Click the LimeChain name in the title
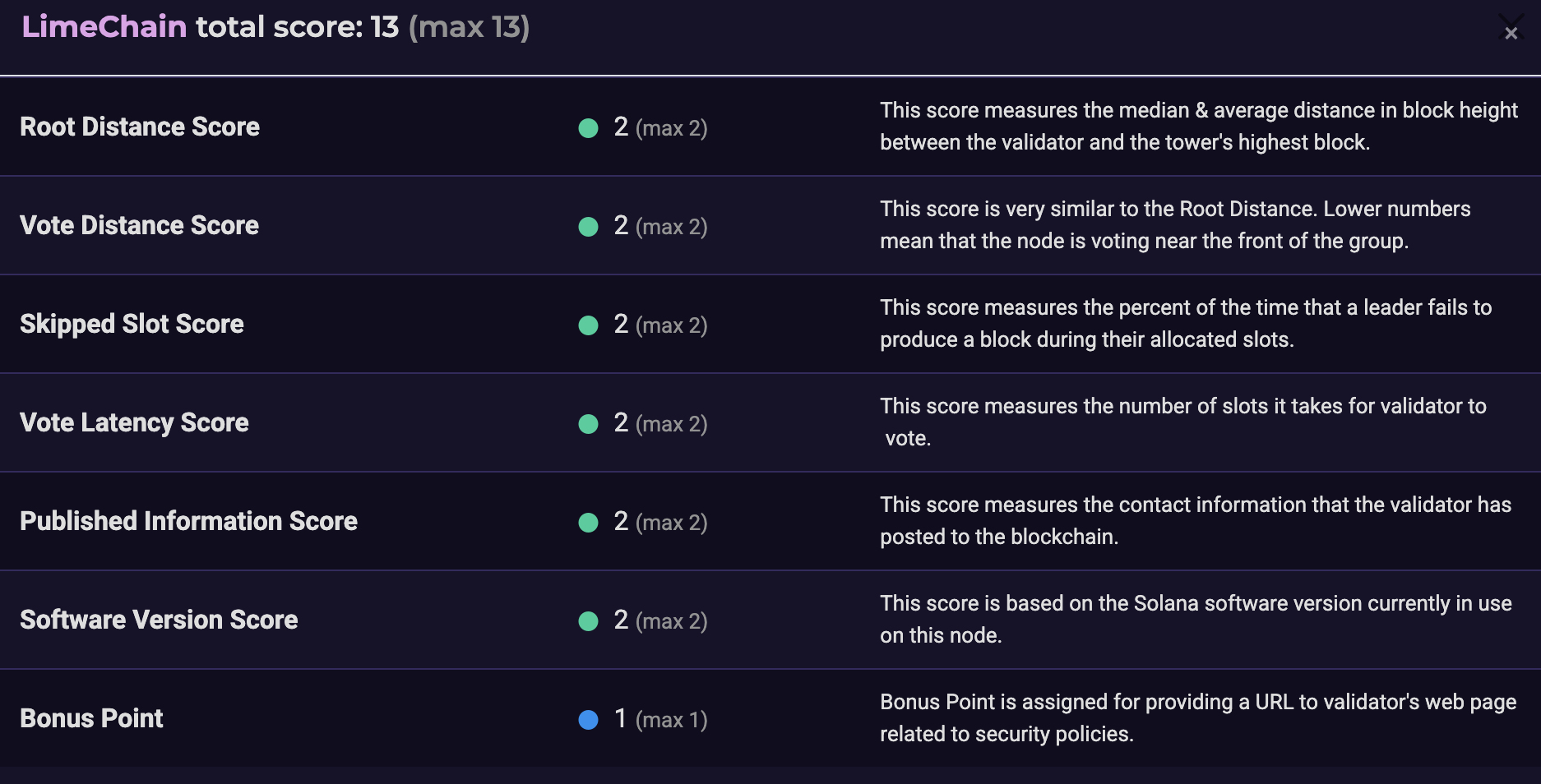The width and height of the screenshot is (1541, 784). 104,27
